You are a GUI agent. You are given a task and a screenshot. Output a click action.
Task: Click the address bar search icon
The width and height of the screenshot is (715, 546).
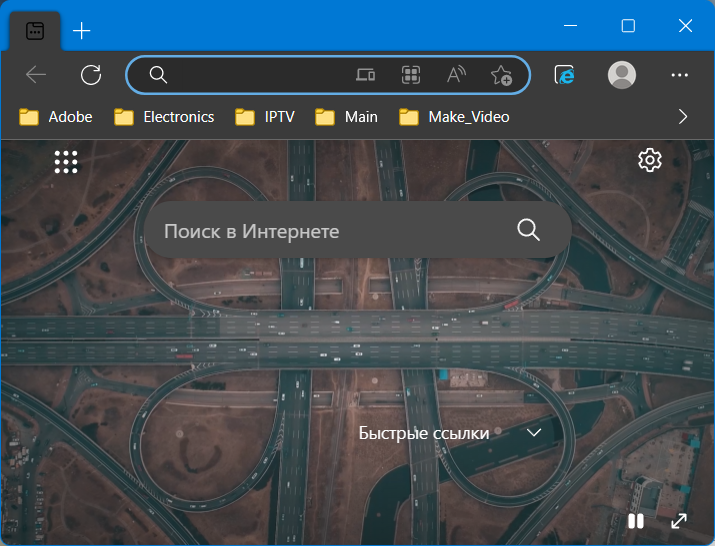(158, 75)
